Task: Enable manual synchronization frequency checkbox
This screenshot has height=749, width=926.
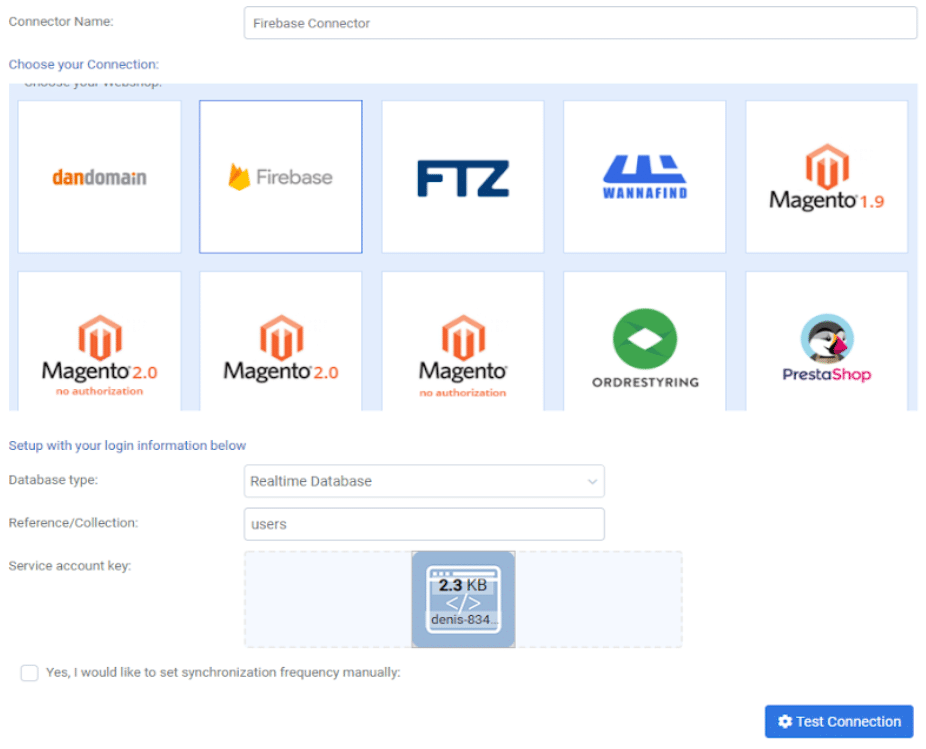Action: pyautogui.click(x=30, y=673)
